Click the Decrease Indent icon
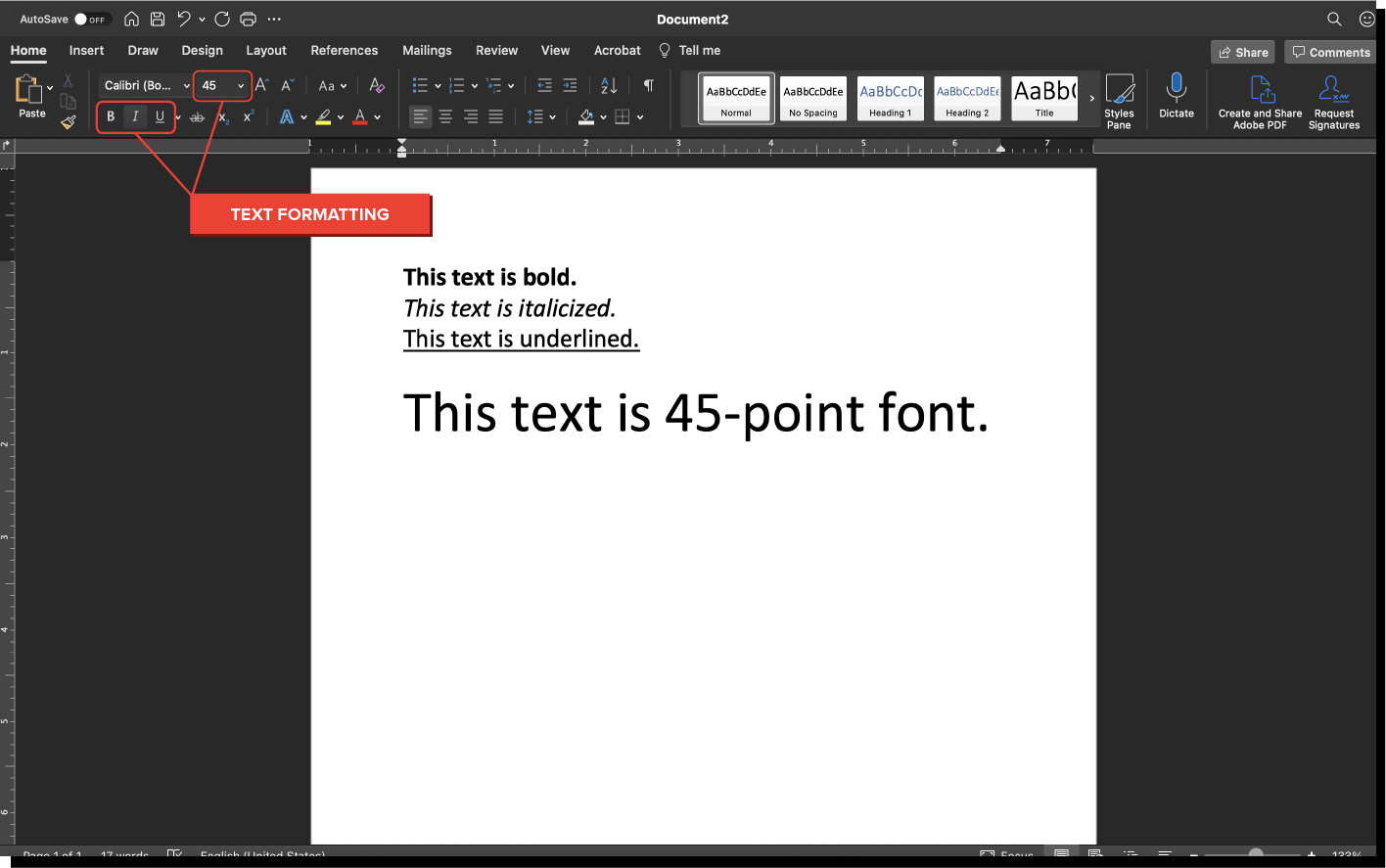The width and height of the screenshot is (1386, 868). (545, 86)
